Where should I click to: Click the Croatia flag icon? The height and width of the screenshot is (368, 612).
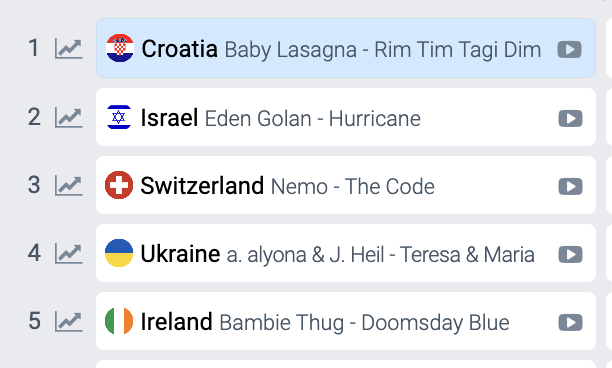point(120,48)
